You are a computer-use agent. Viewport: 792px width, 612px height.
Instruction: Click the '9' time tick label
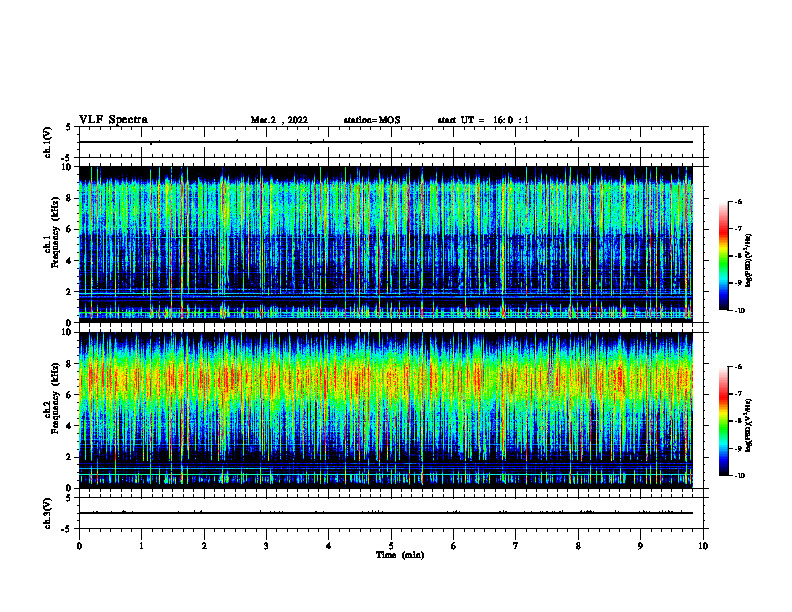[640, 546]
